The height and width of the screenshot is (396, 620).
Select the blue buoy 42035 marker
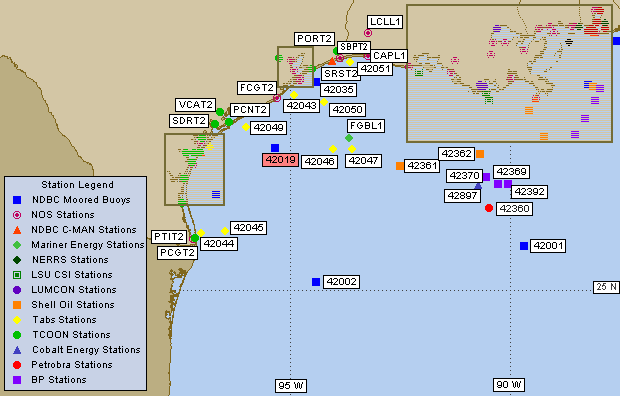click(x=317, y=82)
